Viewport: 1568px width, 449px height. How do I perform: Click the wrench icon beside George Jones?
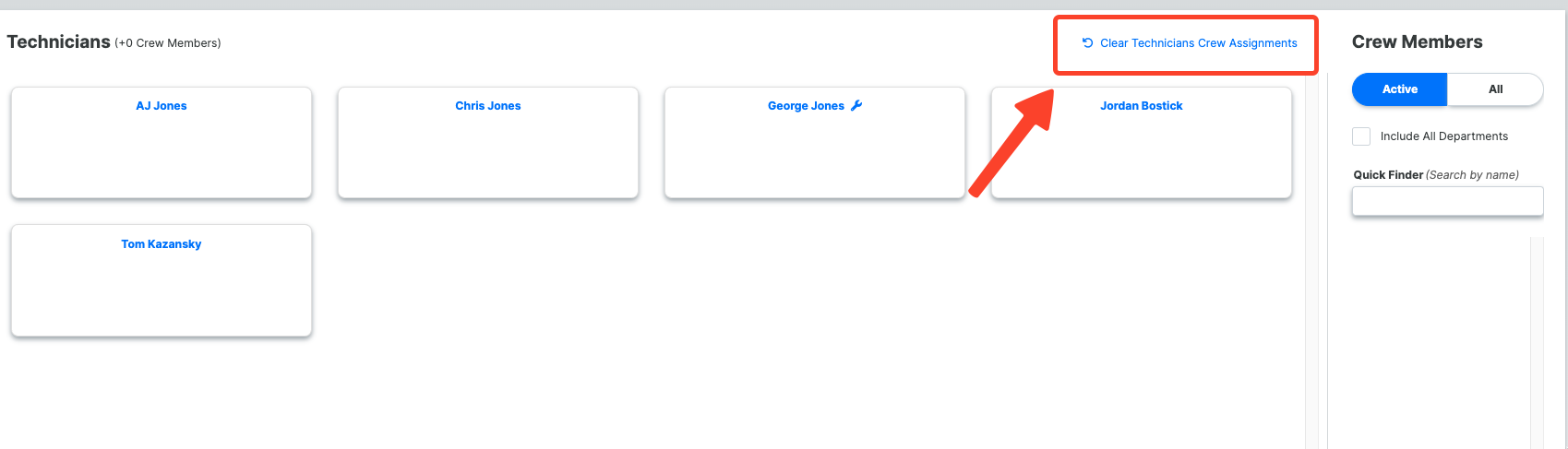856,105
